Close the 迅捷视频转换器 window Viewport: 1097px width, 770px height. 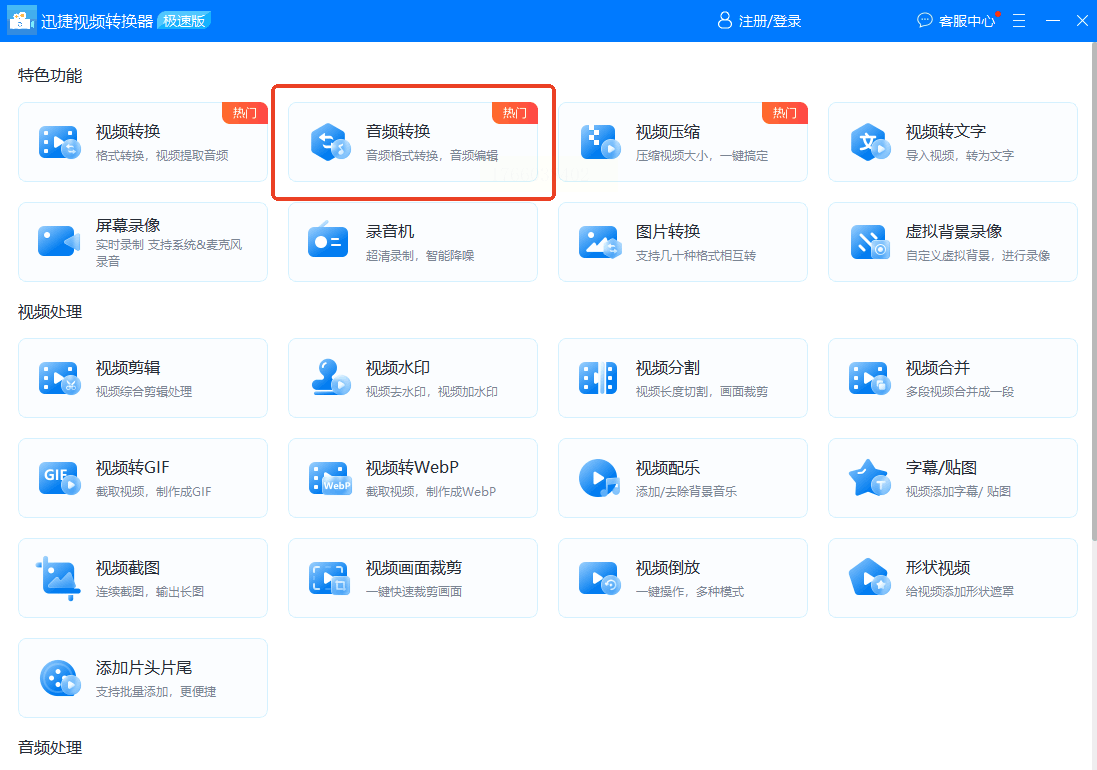[1082, 21]
